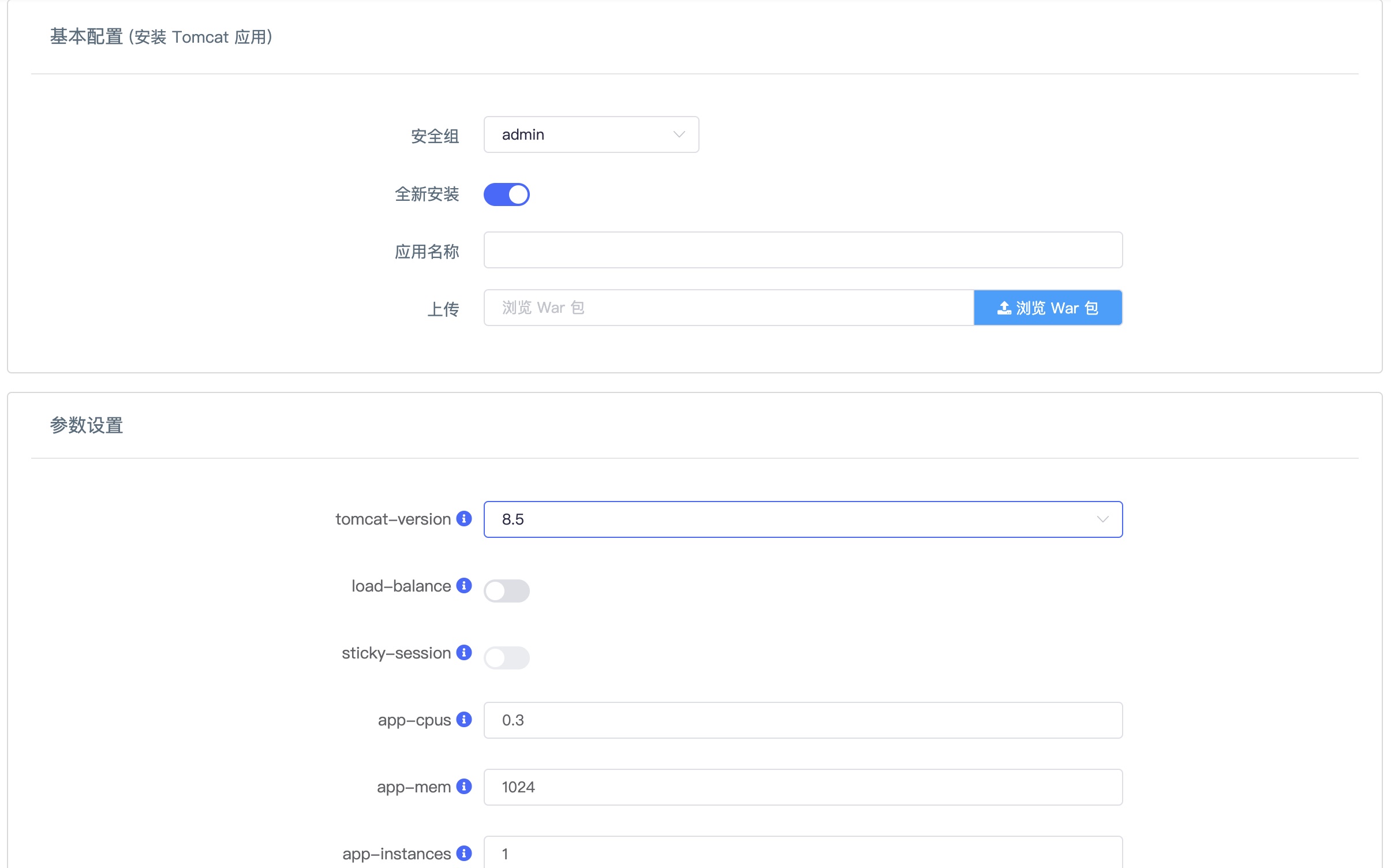Screen dimensions: 1391x868
Task: Click the 应用名称 text input
Action: click(x=803, y=250)
